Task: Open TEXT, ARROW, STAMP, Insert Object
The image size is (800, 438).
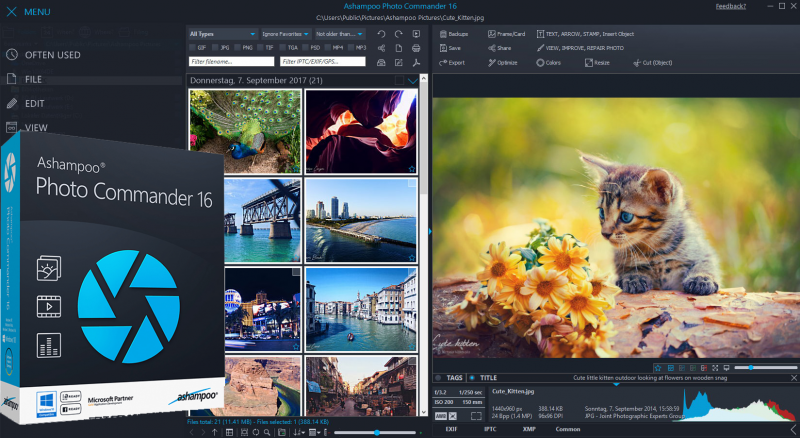Action: 585,34
